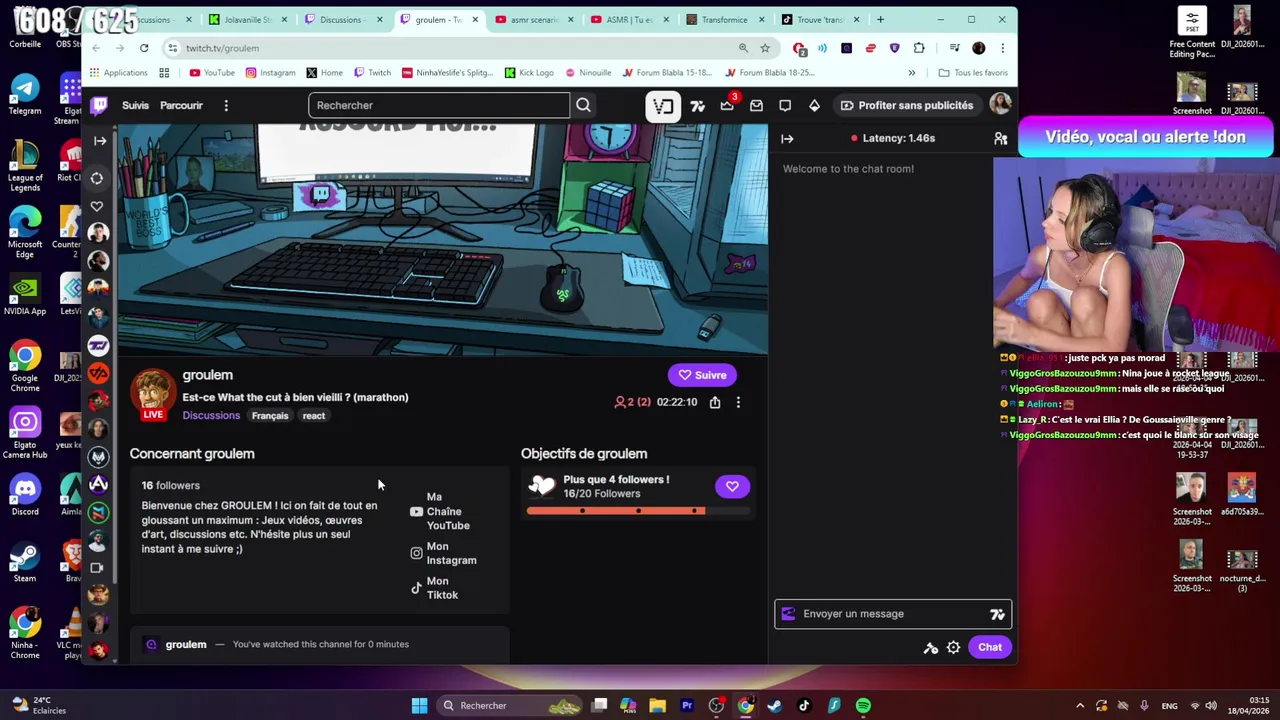Open the Twitch home logo

(x=99, y=105)
